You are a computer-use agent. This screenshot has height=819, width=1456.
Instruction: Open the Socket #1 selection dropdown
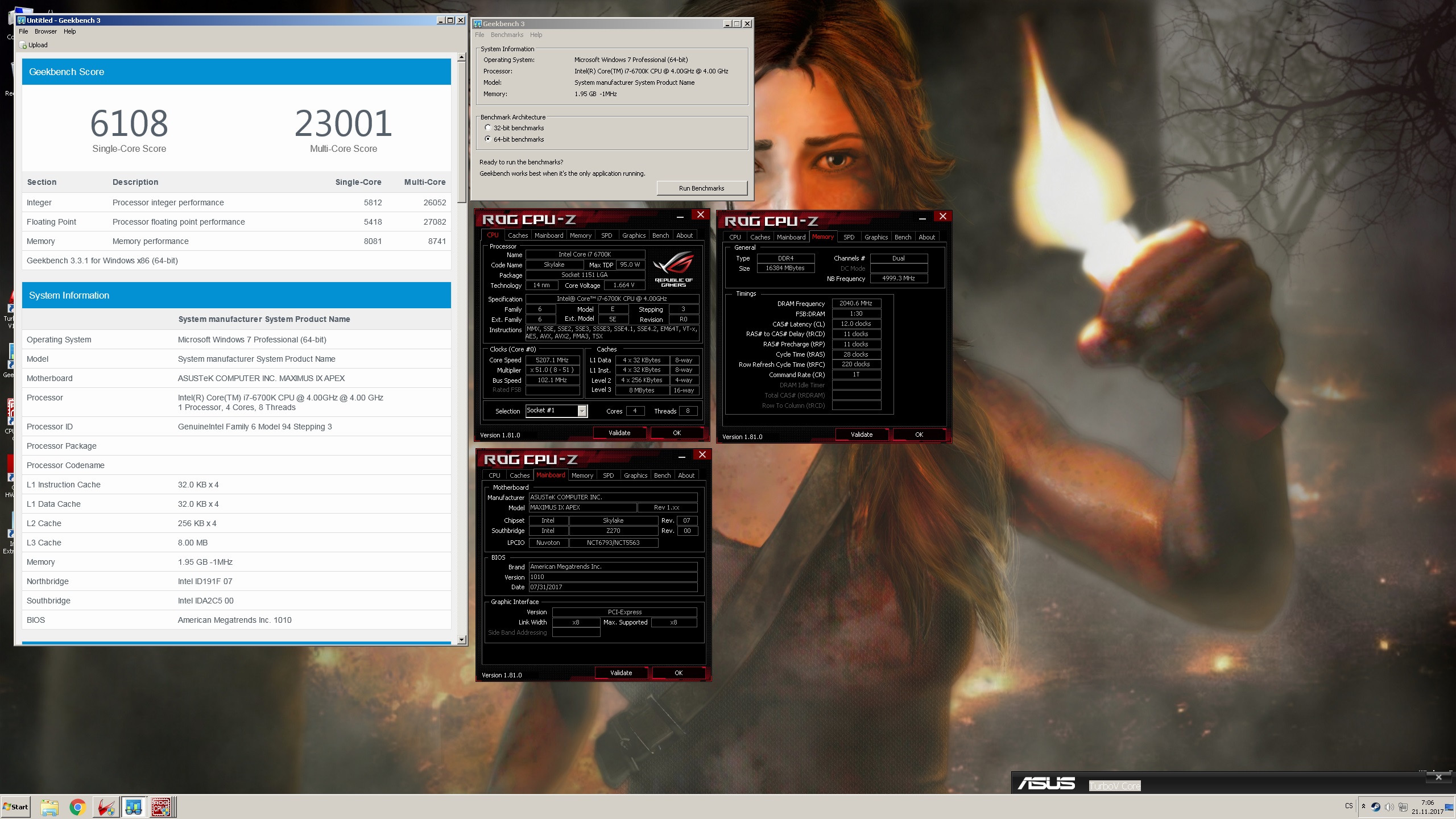click(x=582, y=411)
